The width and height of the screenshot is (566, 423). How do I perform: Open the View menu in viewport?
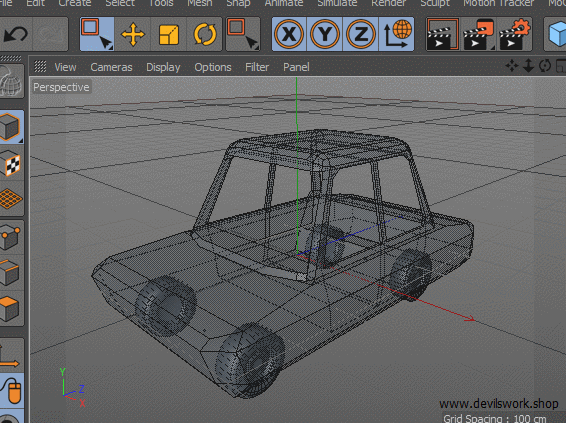point(65,67)
